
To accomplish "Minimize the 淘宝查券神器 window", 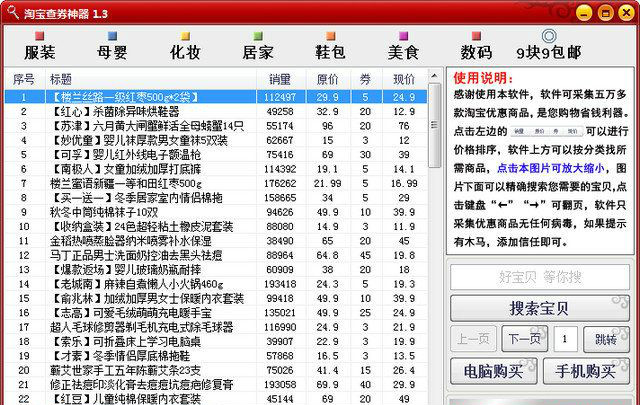I will point(584,13).
